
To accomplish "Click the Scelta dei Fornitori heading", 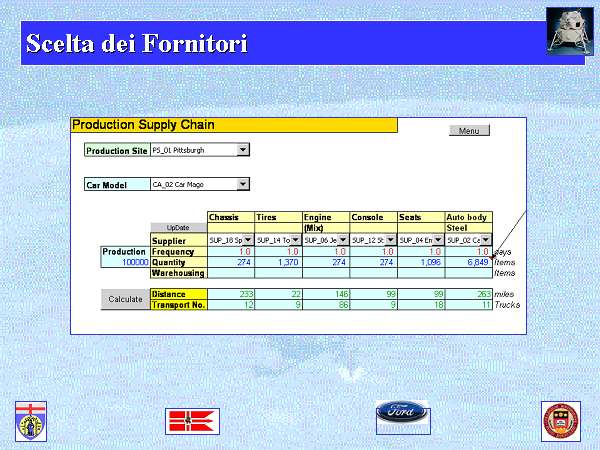I will [x=137, y=43].
